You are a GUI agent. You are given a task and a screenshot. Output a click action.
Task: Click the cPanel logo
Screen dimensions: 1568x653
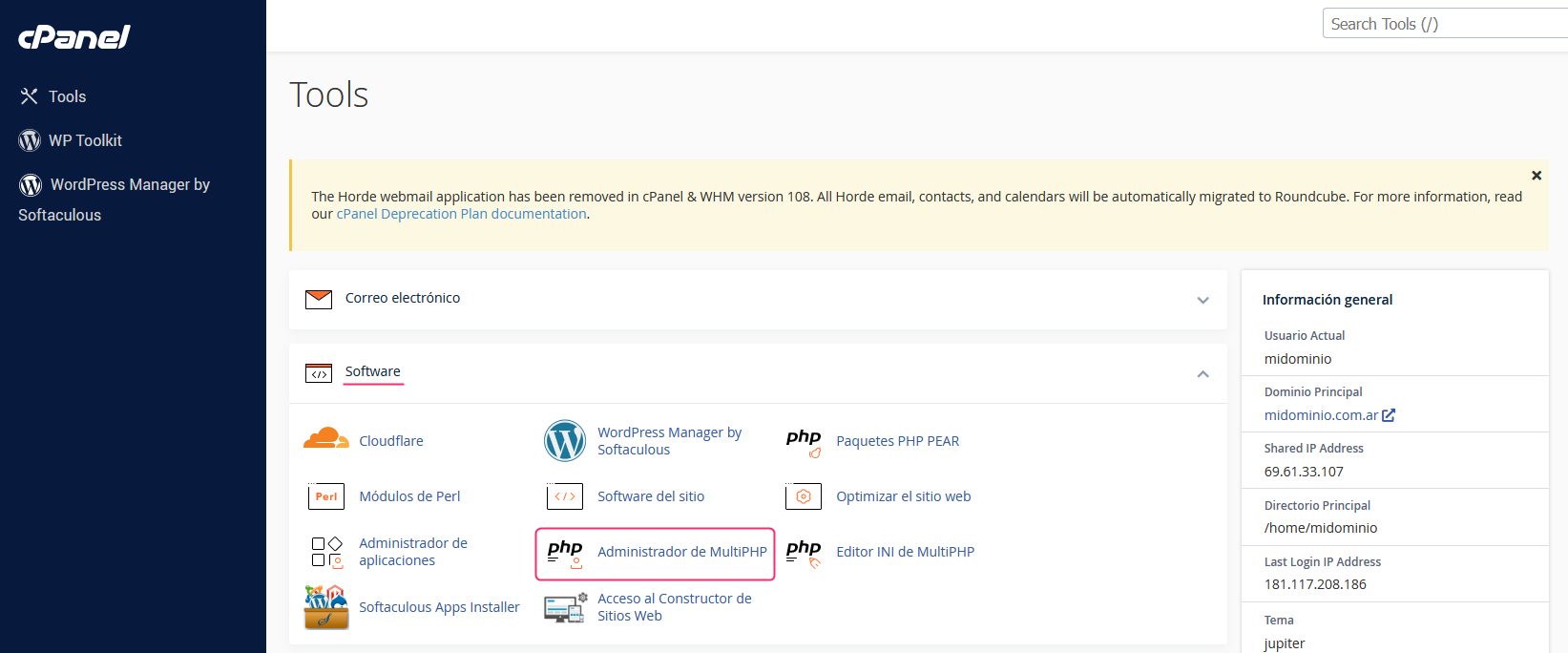click(x=74, y=37)
